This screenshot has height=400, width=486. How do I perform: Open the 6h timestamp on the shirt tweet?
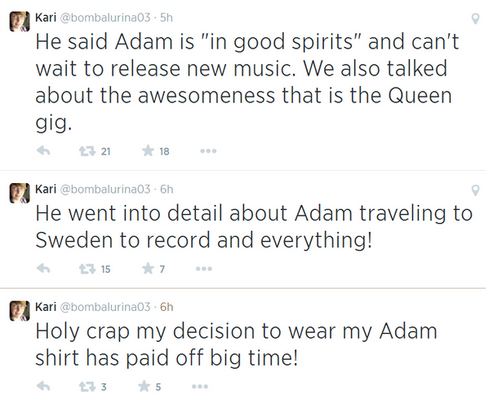[x=167, y=307]
